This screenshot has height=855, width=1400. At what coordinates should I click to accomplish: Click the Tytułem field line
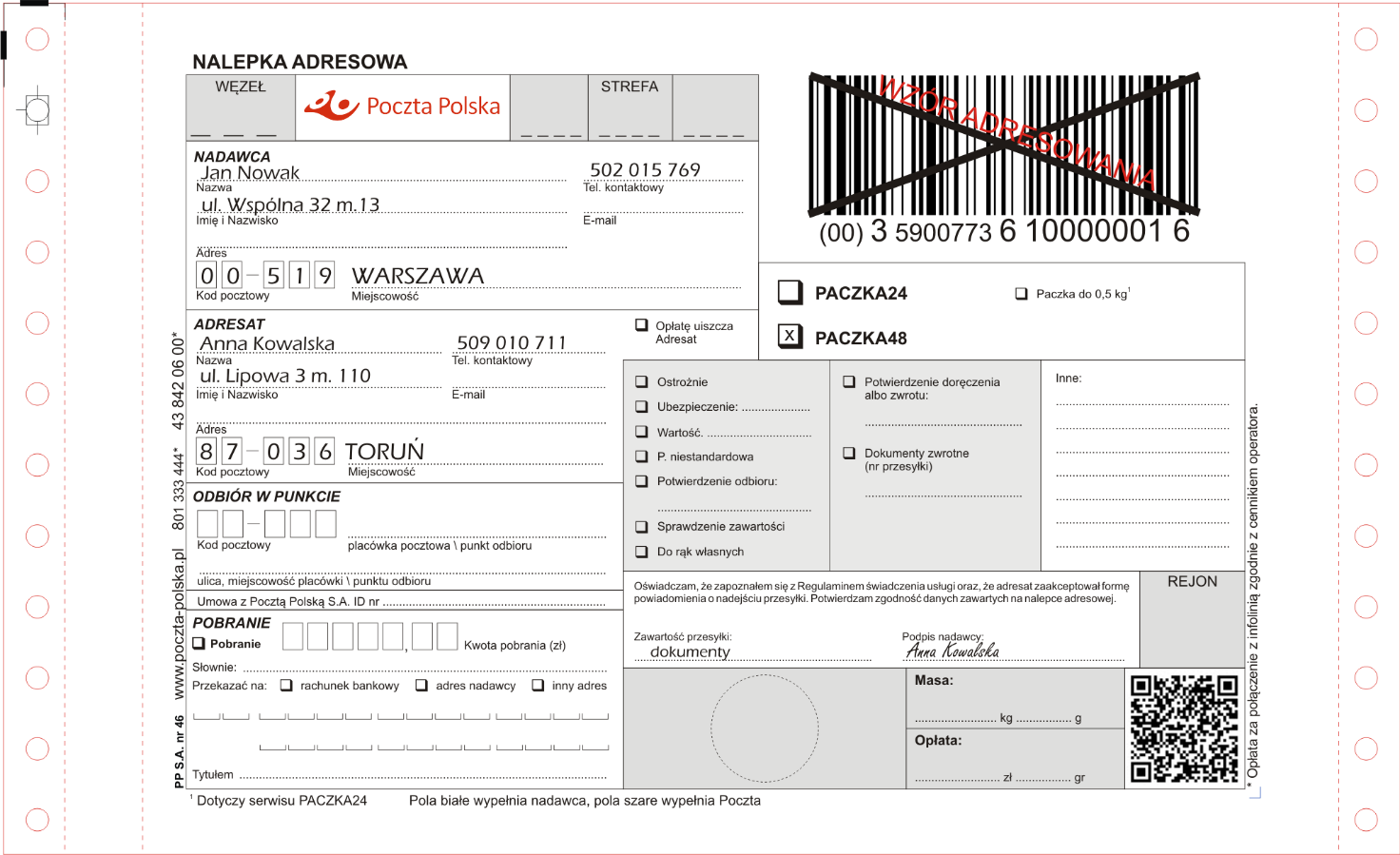tap(421, 773)
